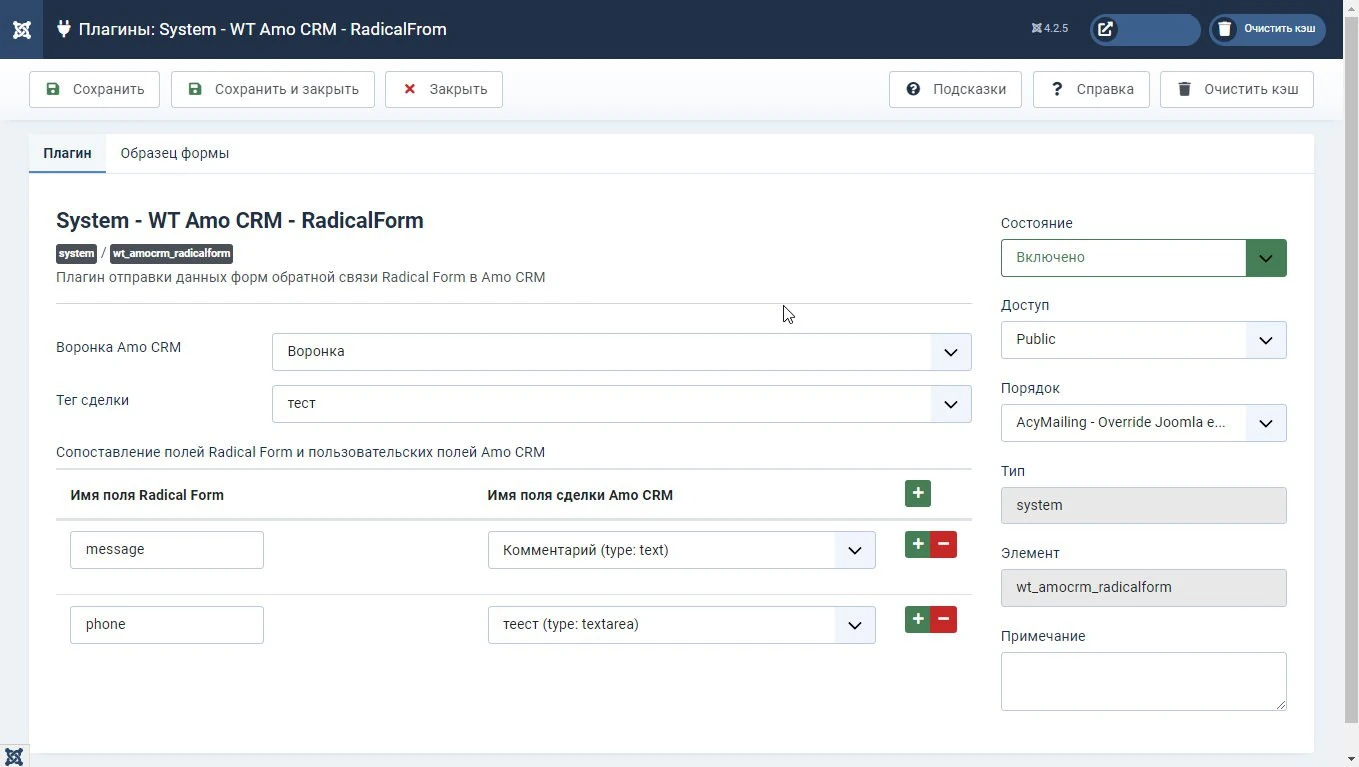
Task: Add a row with the header green plus
Action: pos(917,493)
